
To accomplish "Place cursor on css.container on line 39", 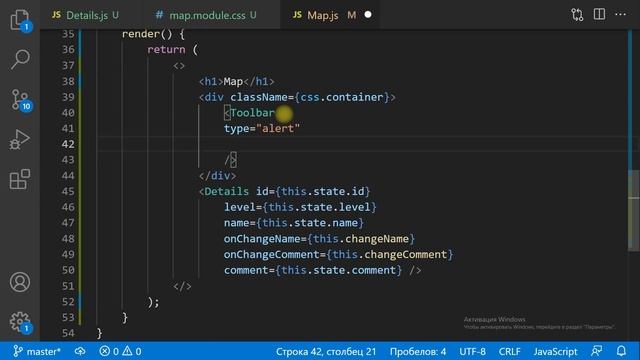I will (x=342, y=97).
